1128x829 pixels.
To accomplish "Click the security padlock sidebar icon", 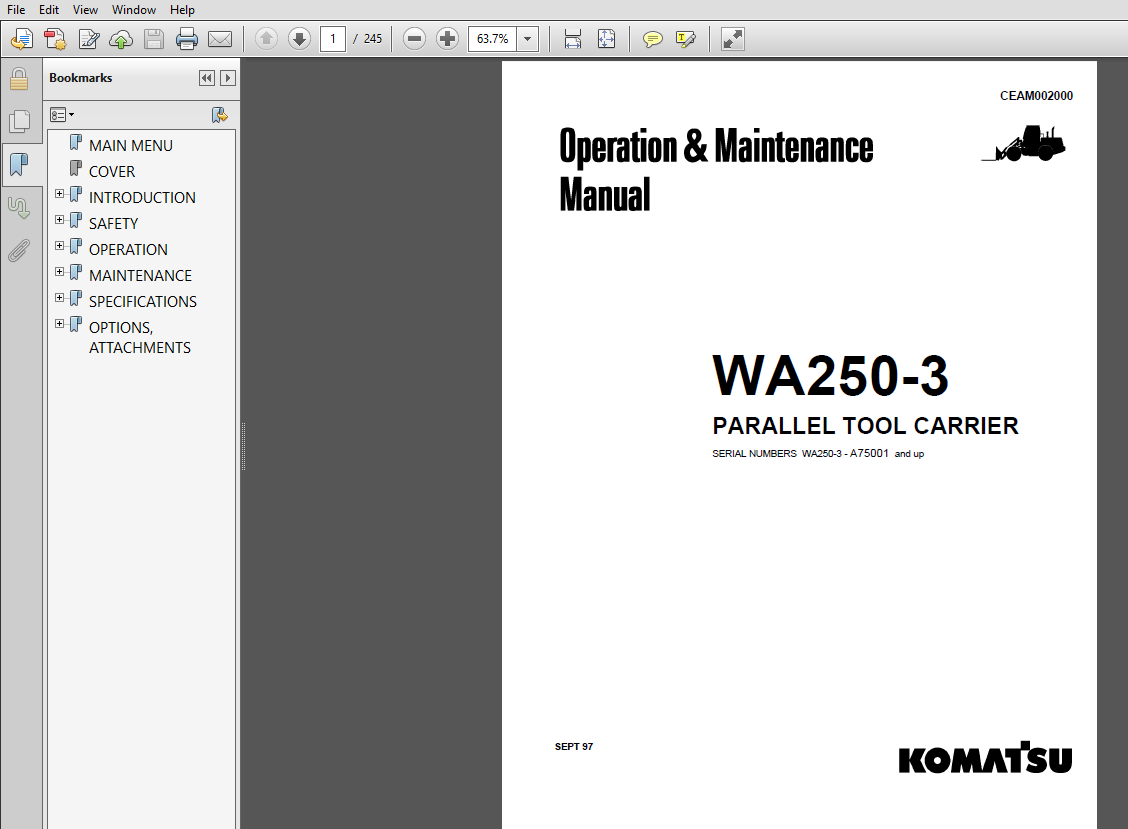I will (x=19, y=79).
